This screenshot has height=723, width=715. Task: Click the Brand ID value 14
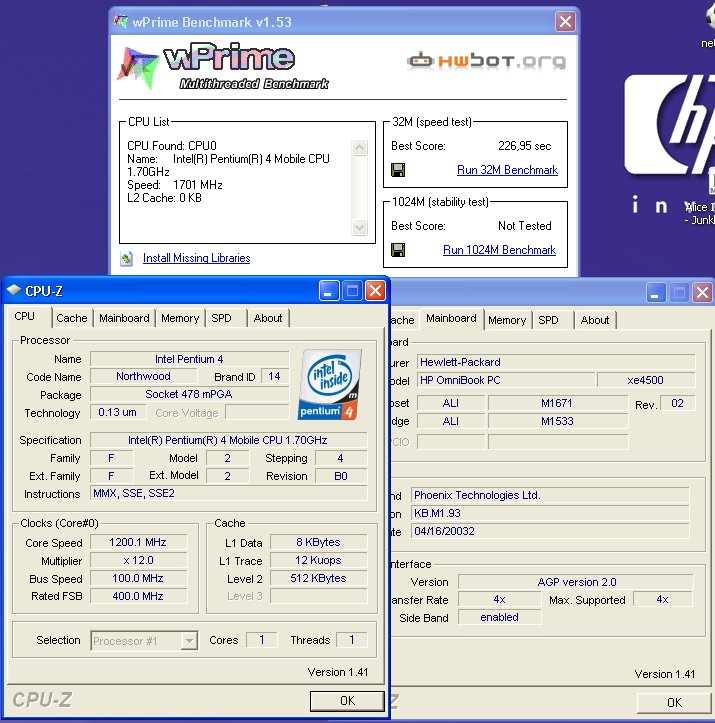click(275, 376)
